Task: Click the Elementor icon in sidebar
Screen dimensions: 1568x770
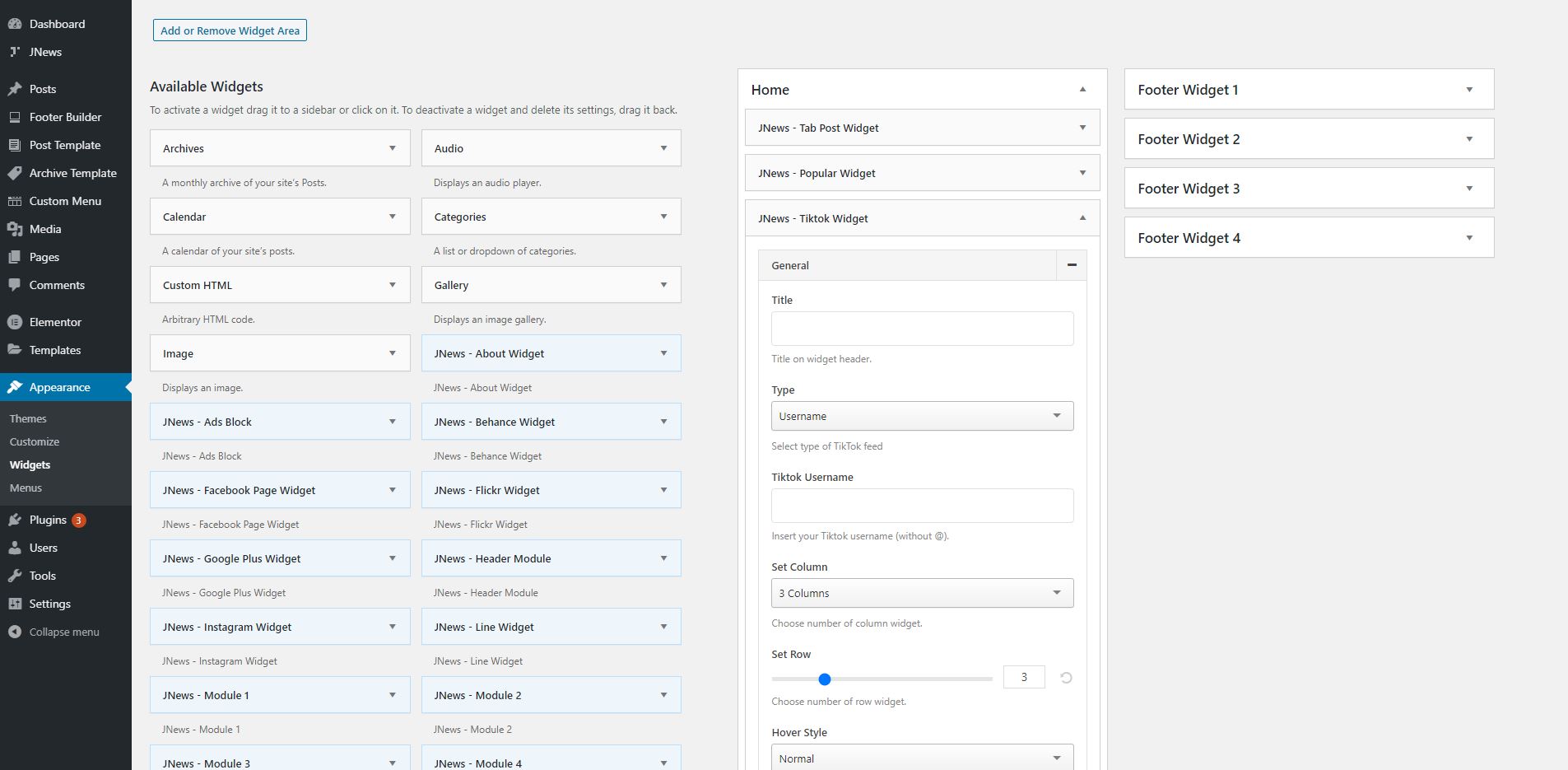Action: (x=15, y=322)
